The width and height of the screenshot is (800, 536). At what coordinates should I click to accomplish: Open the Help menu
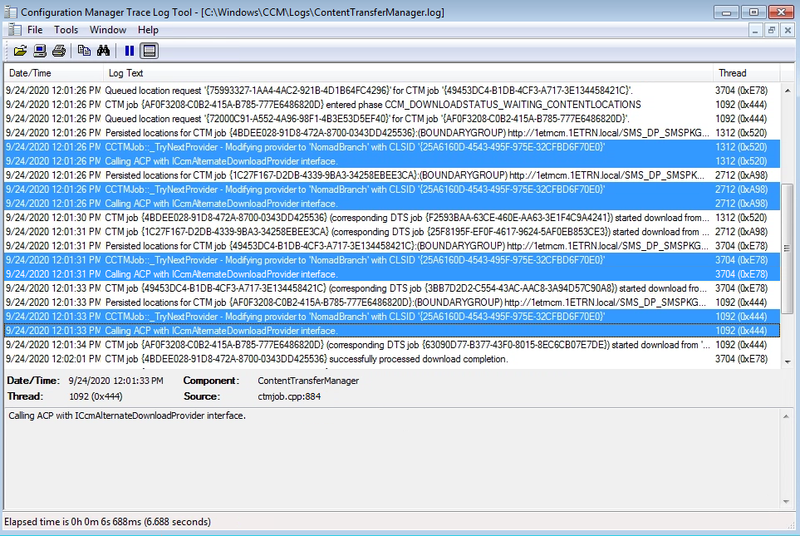click(x=148, y=30)
